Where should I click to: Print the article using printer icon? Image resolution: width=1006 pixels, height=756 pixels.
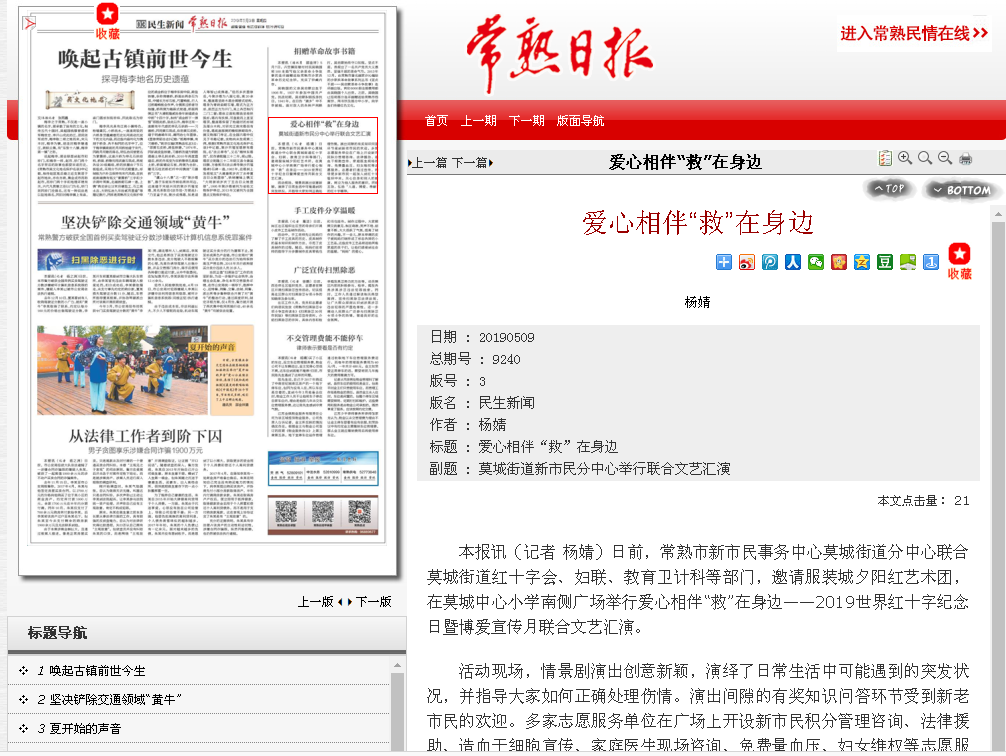[x=965, y=159]
